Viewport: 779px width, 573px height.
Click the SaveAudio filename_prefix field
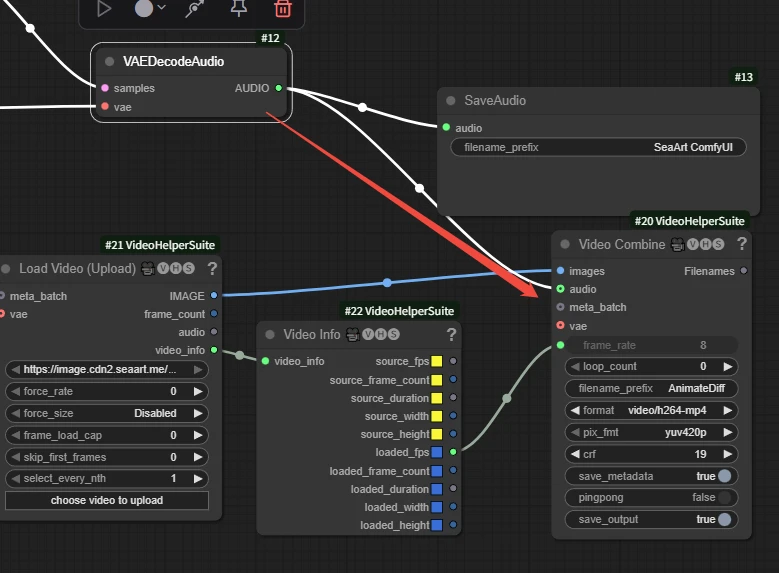coord(598,147)
